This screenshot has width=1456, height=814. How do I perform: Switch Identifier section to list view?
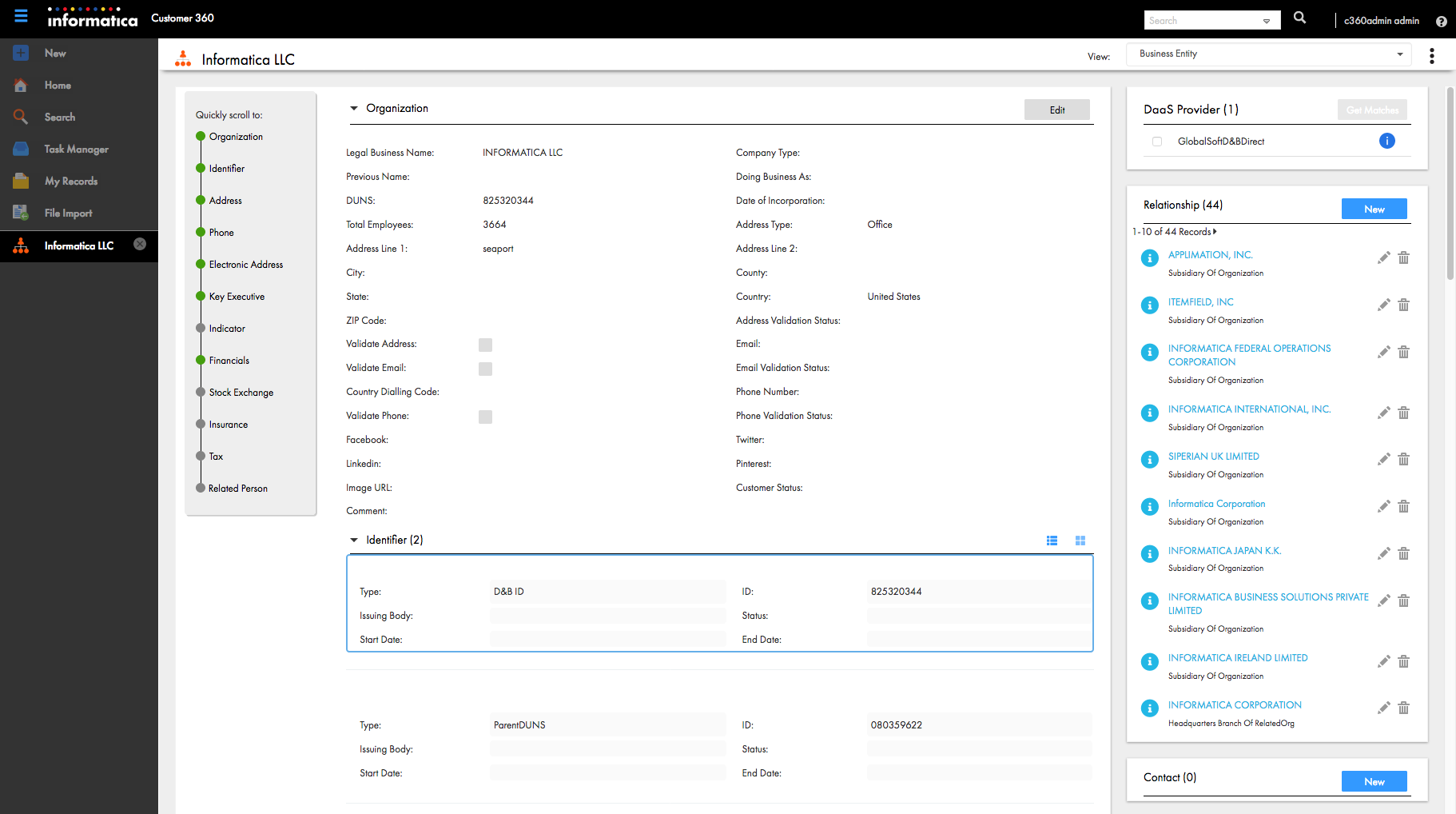click(1052, 541)
